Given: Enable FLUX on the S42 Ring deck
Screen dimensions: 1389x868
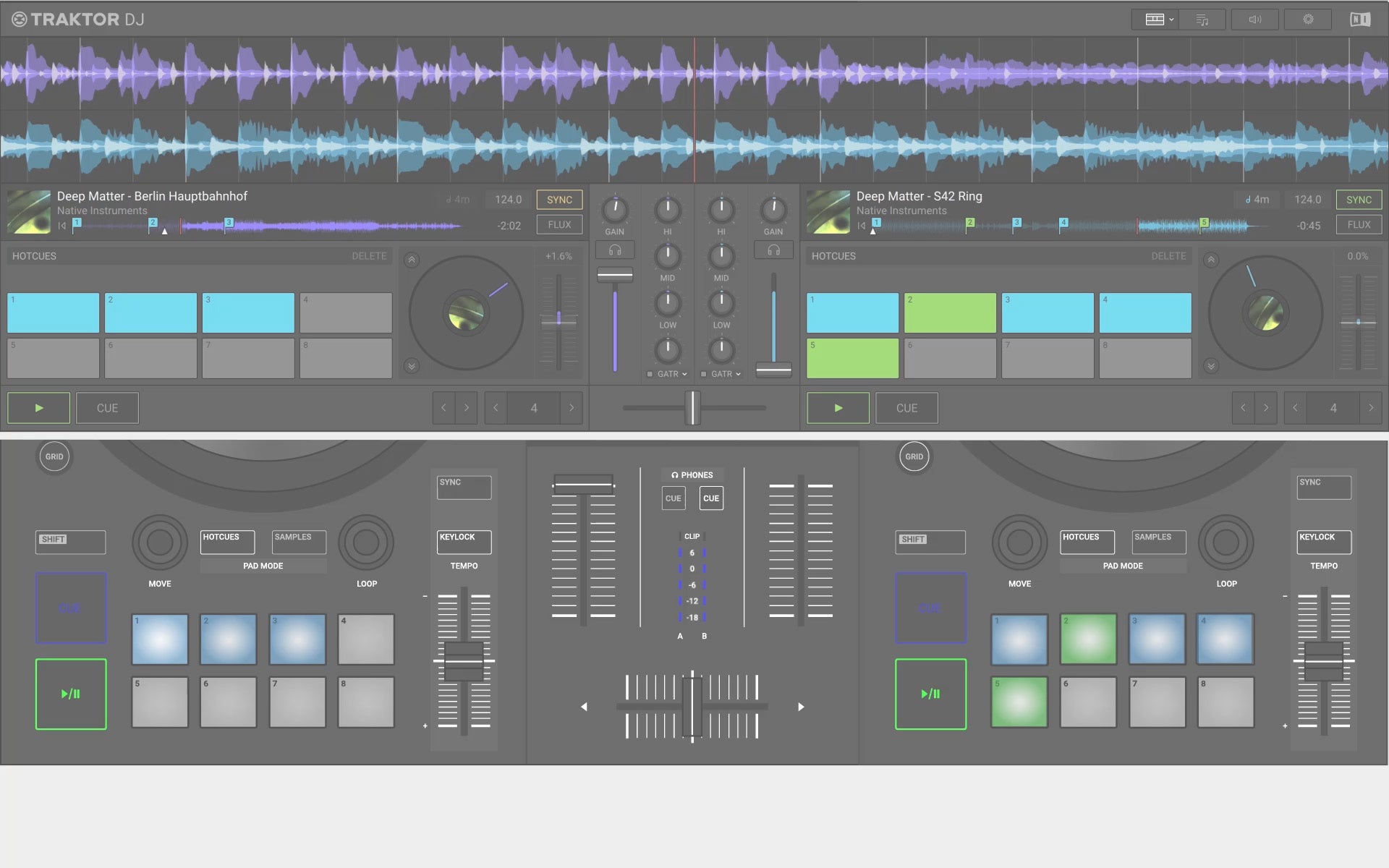Looking at the screenshot, I should coord(1359,225).
